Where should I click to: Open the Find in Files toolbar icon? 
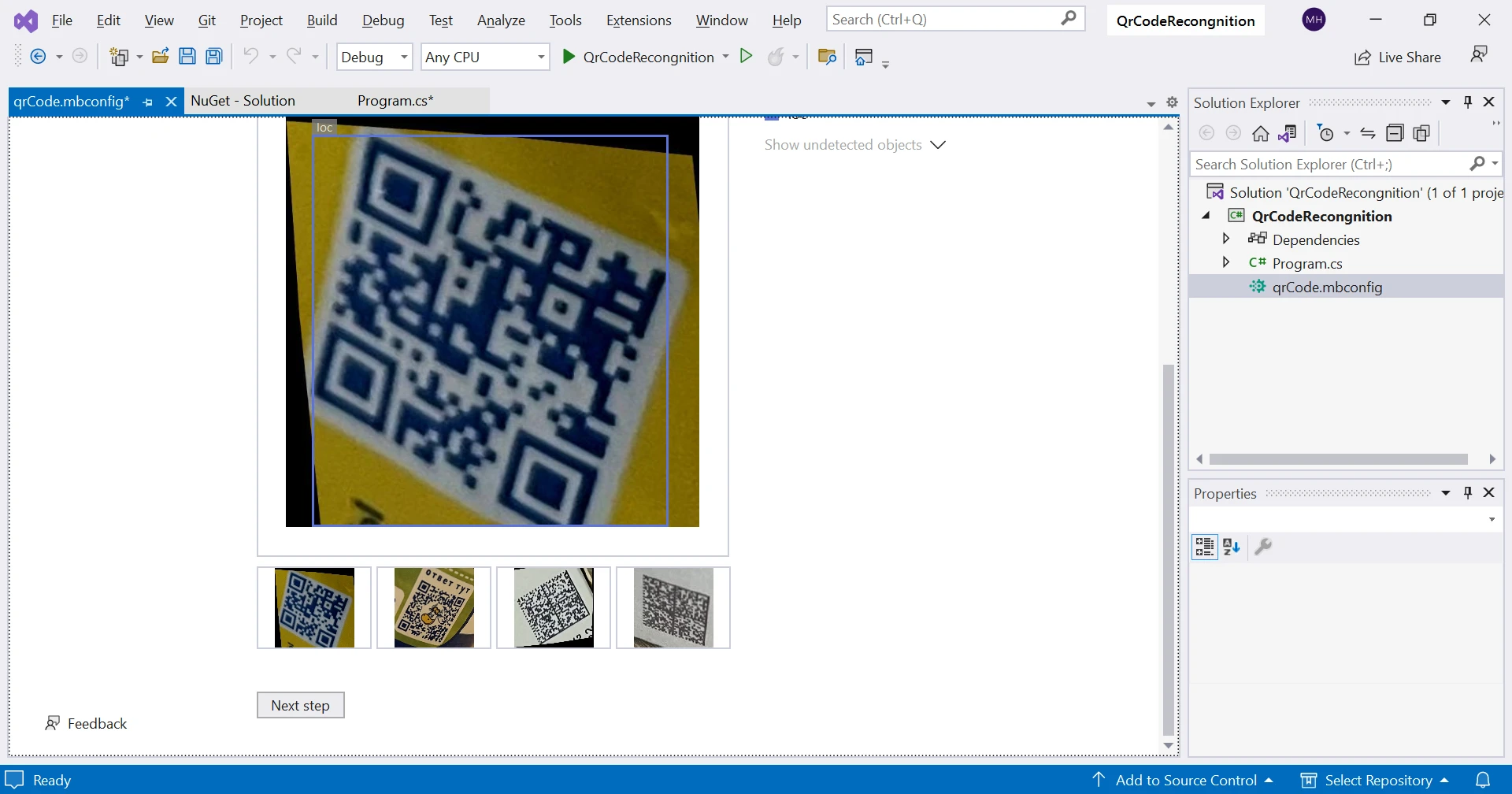pos(827,57)
